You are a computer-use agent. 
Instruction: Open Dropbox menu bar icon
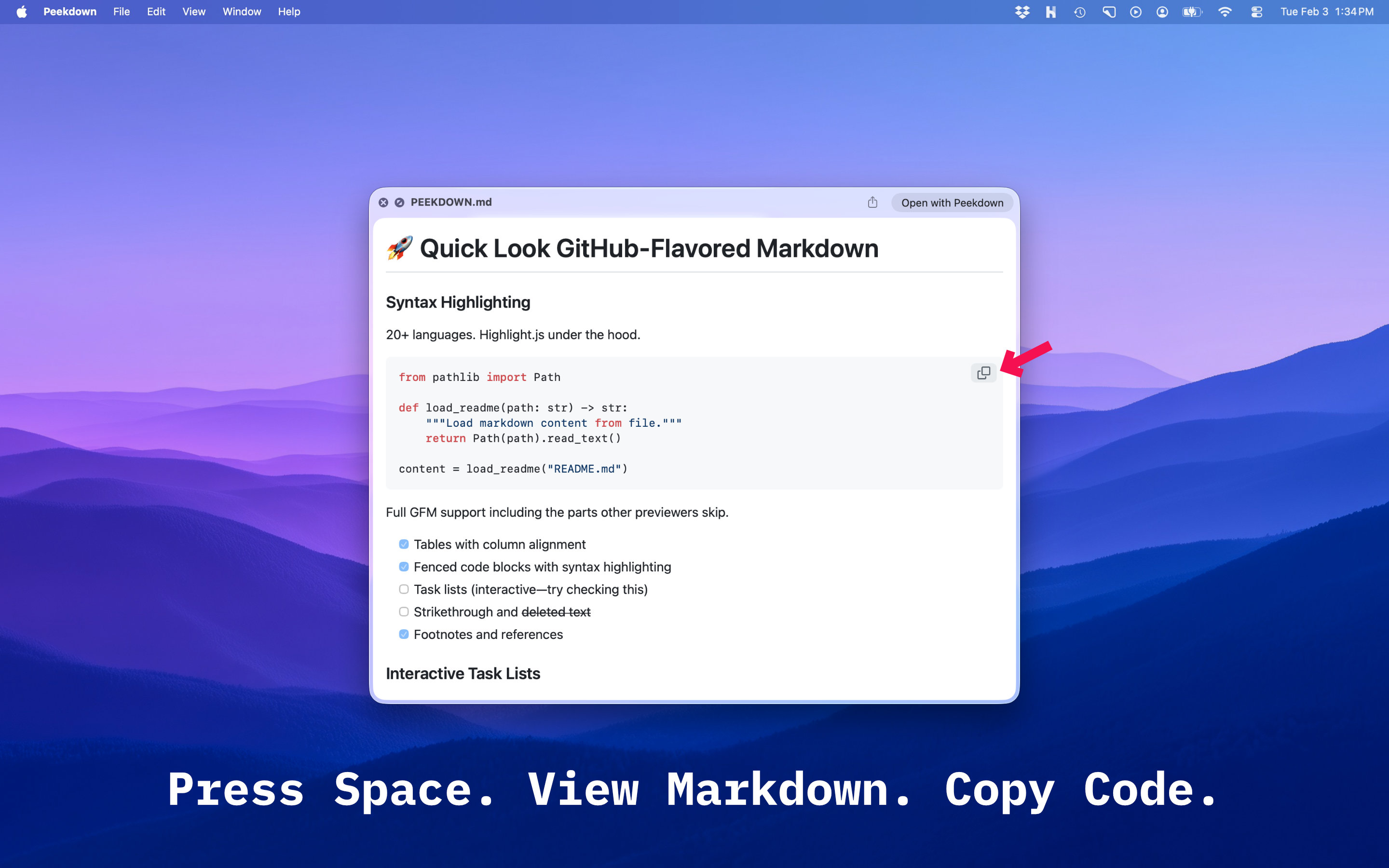tap(1021, 12)
